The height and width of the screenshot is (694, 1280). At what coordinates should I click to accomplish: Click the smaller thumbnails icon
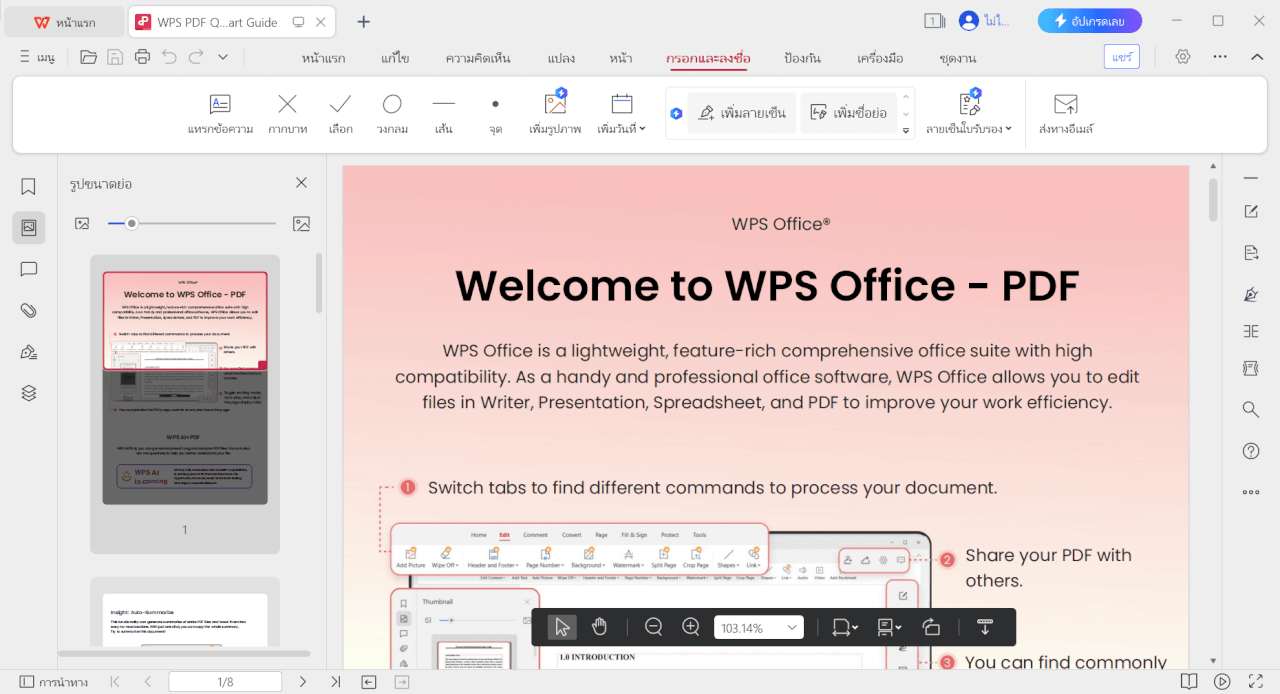coord(82,223)
